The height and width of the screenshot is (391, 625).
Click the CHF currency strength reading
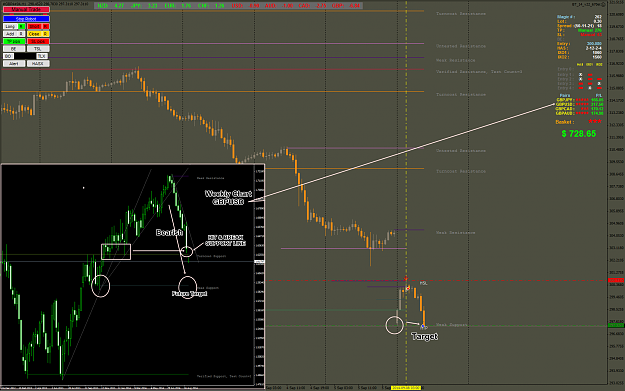(x=211, y=6)
